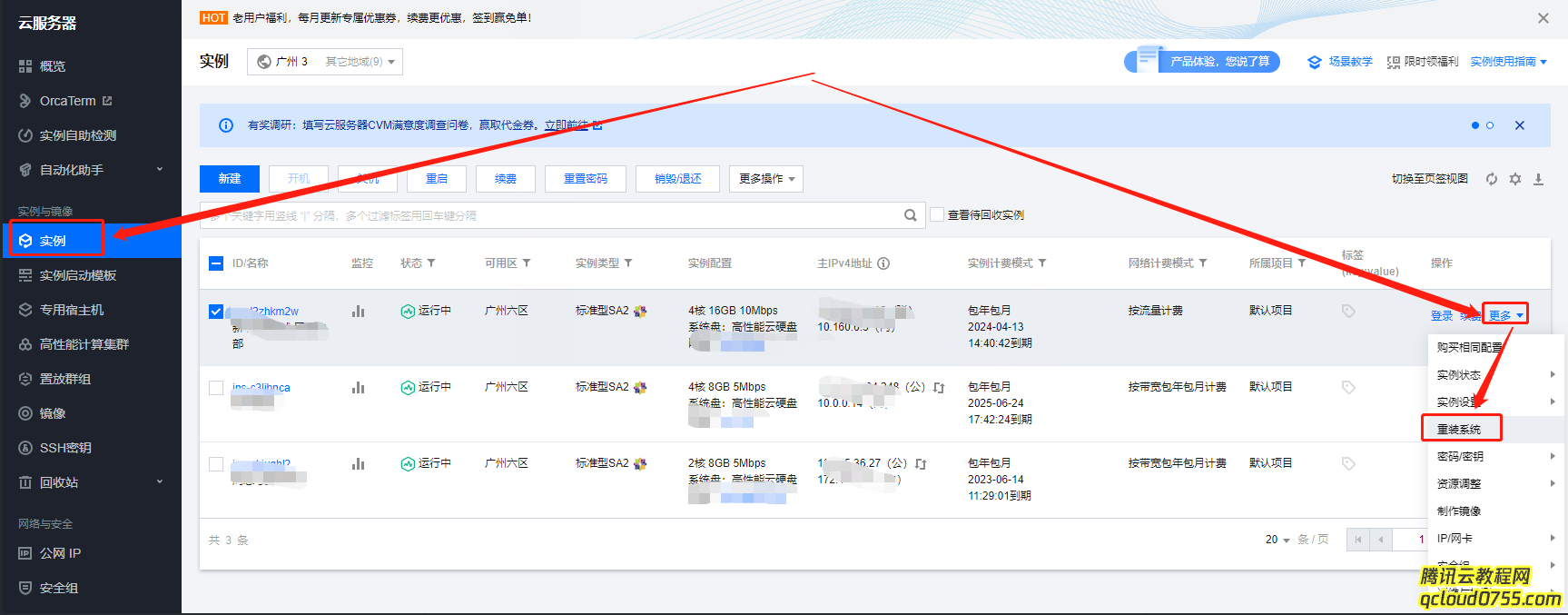Uncheck the first instance row checkbox

[x=216, y=312]
